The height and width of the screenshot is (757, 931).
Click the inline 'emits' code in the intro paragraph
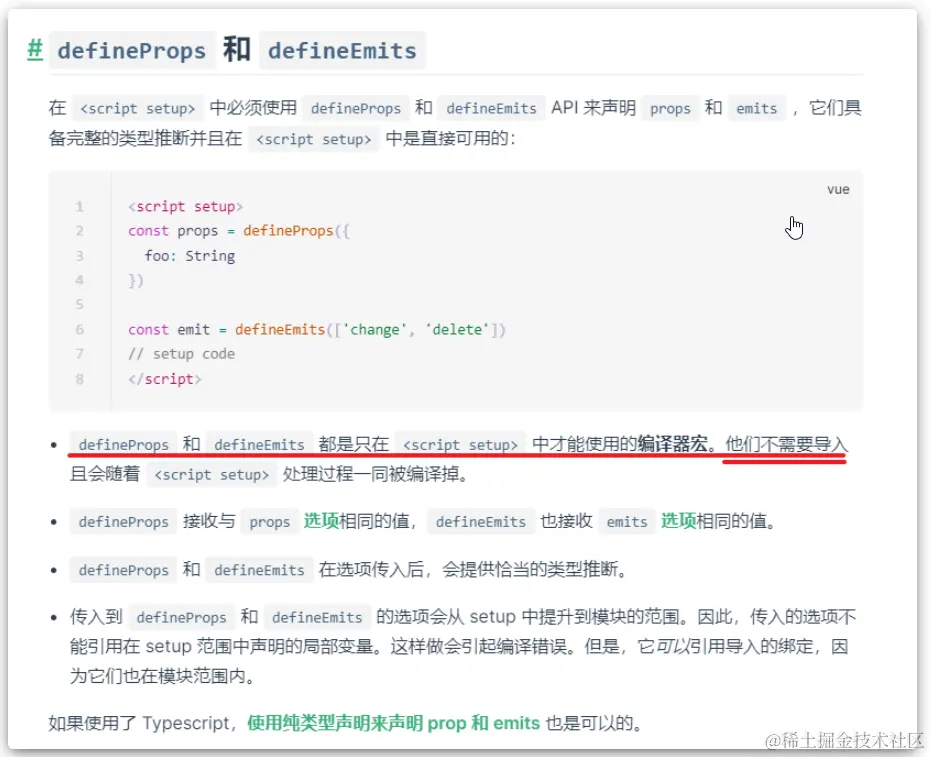[x=756, y=109]
